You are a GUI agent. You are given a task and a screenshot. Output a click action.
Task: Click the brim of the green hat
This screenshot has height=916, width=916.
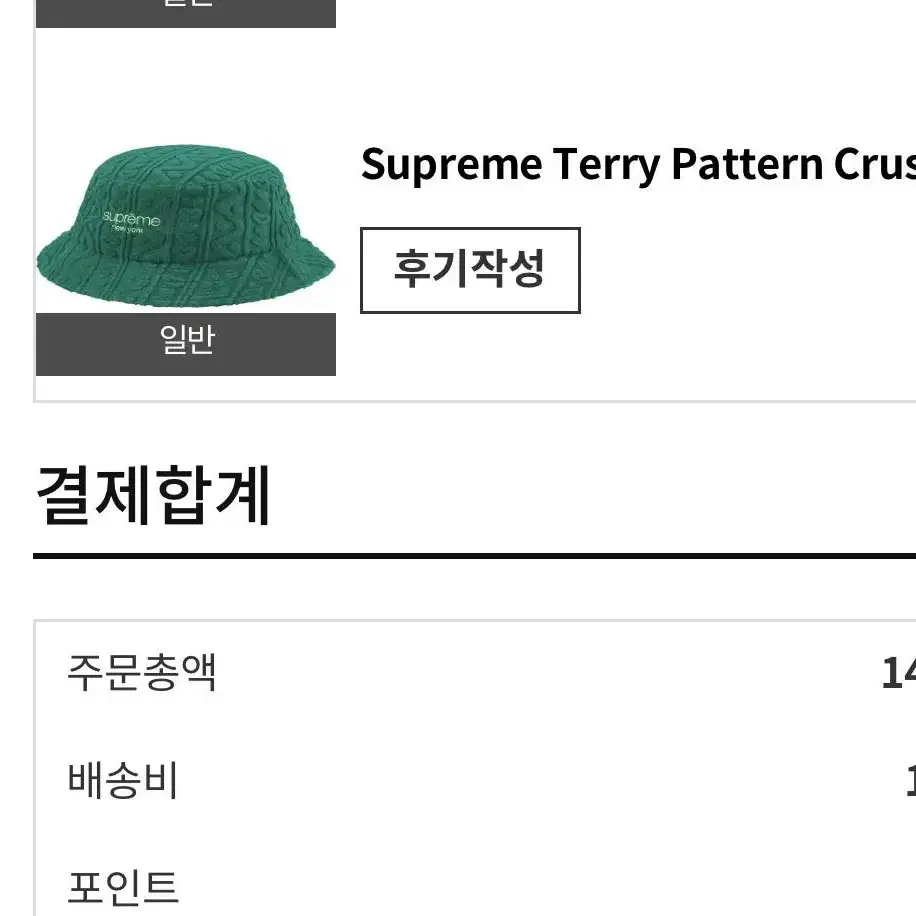pyautogui.click(x=186, y=277)
